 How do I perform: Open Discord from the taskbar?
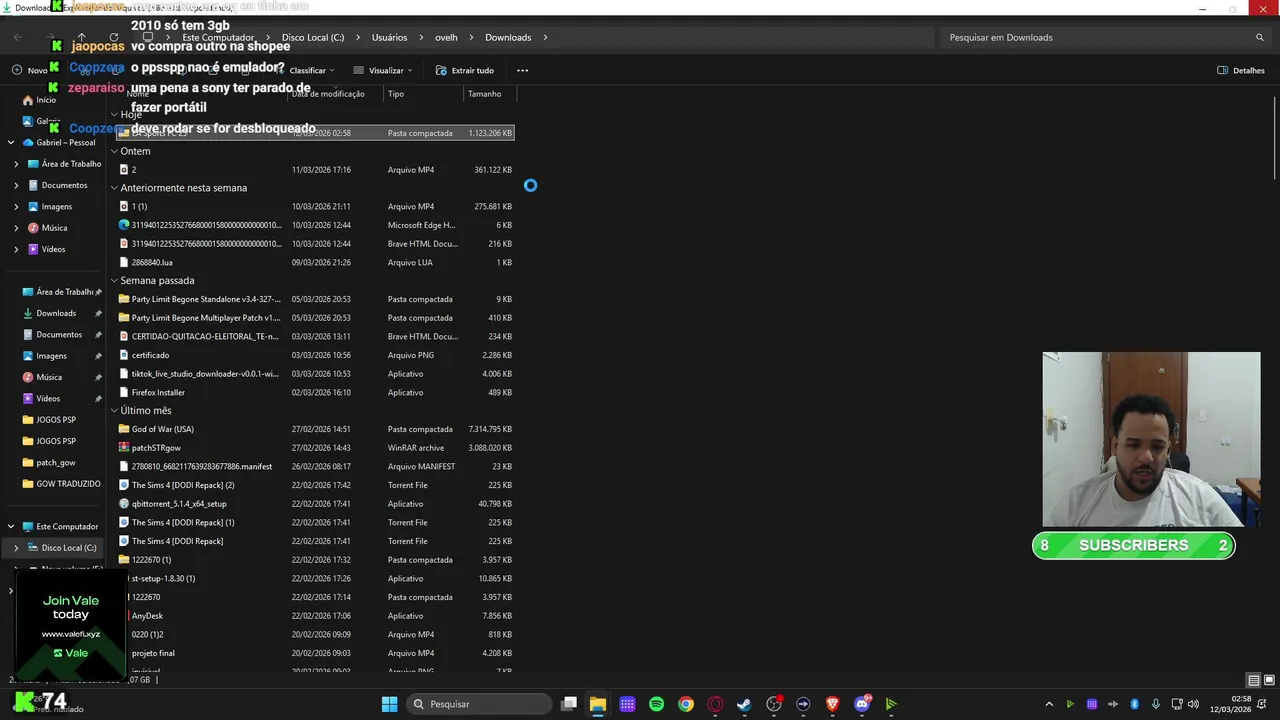coord(862,704)
